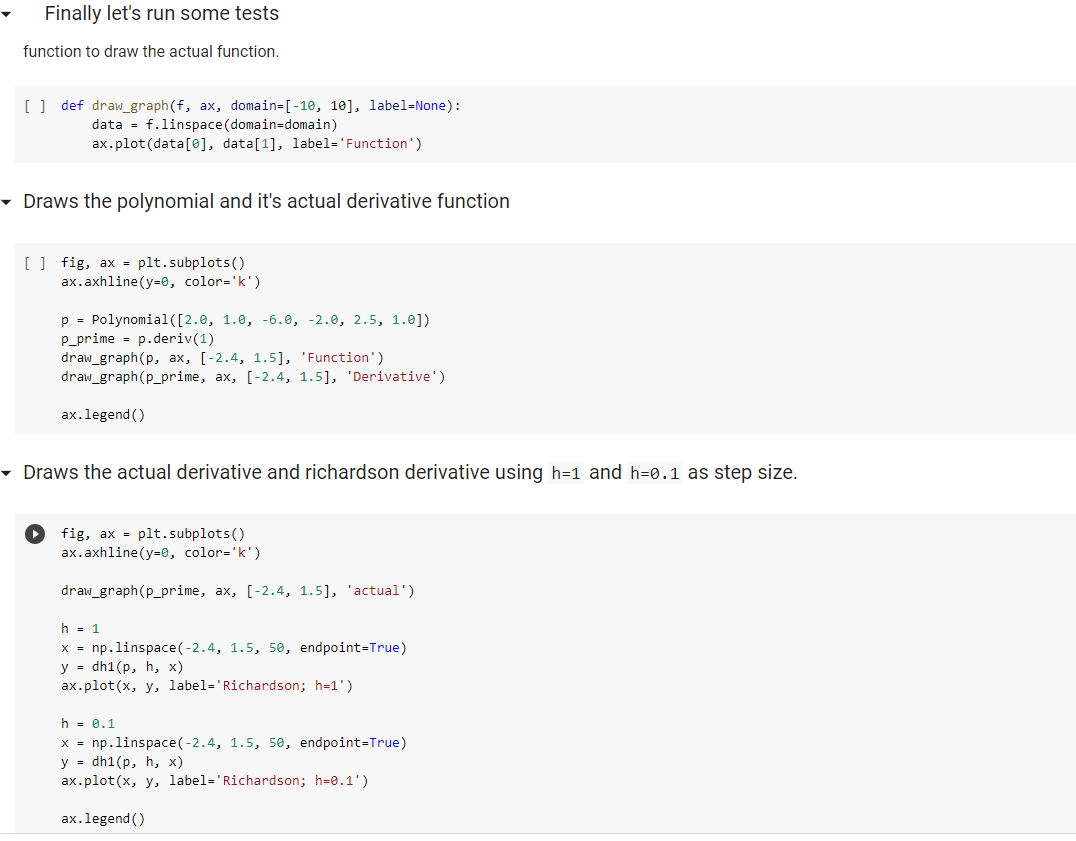Collapse the 'Draws the actual derivative' section
Screen dimensions: 1076x841
point(7,472)
